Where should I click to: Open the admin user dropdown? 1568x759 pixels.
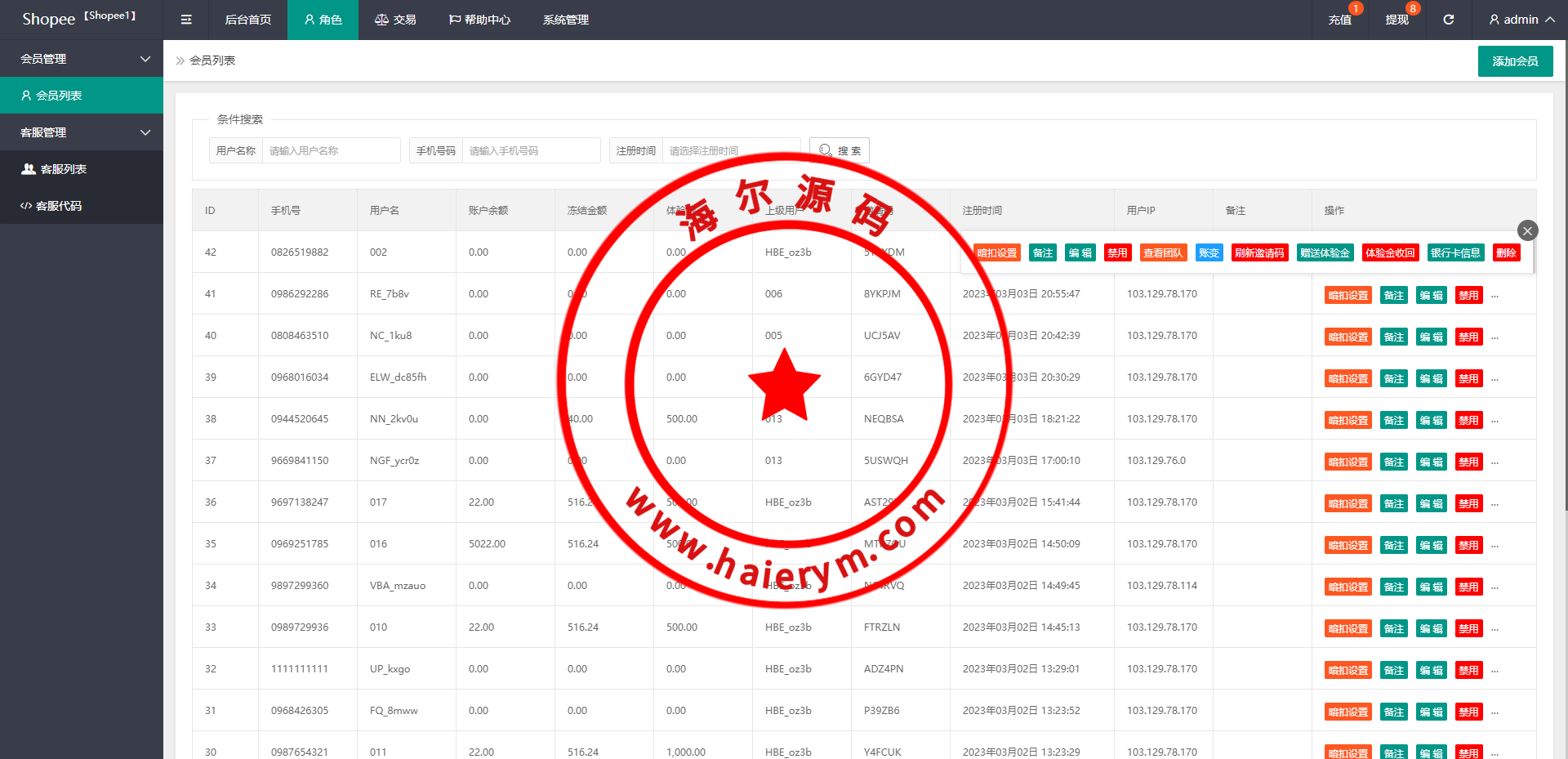[x=1521, y=20]
